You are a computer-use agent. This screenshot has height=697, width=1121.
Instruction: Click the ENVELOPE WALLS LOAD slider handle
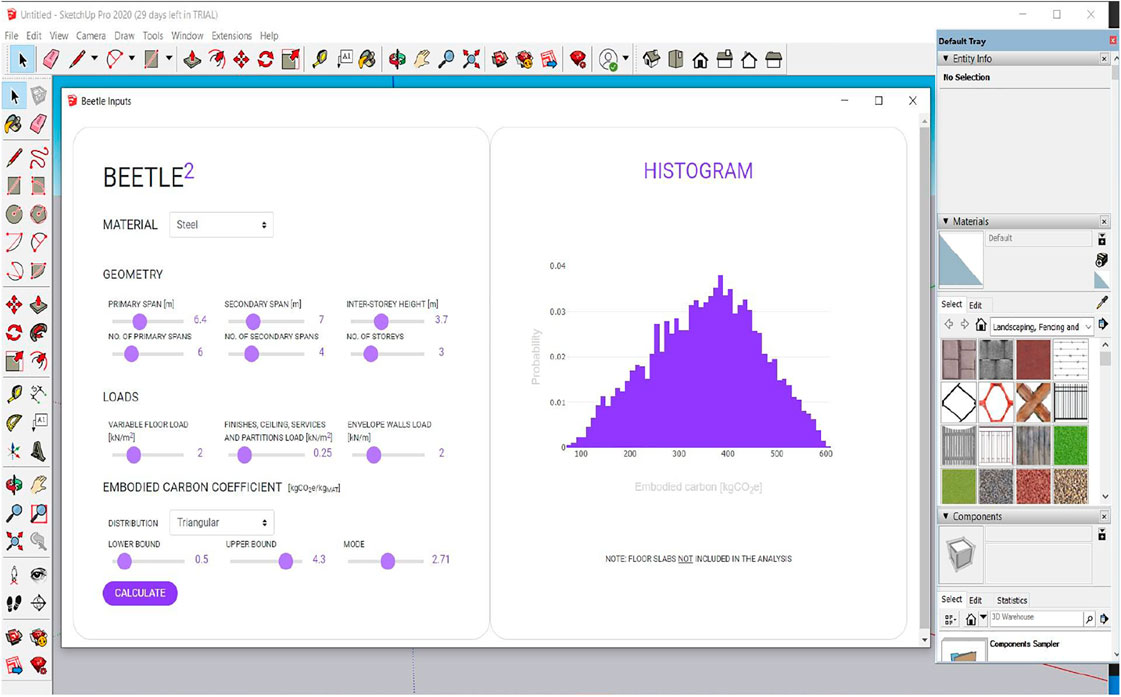pos(373,455)
